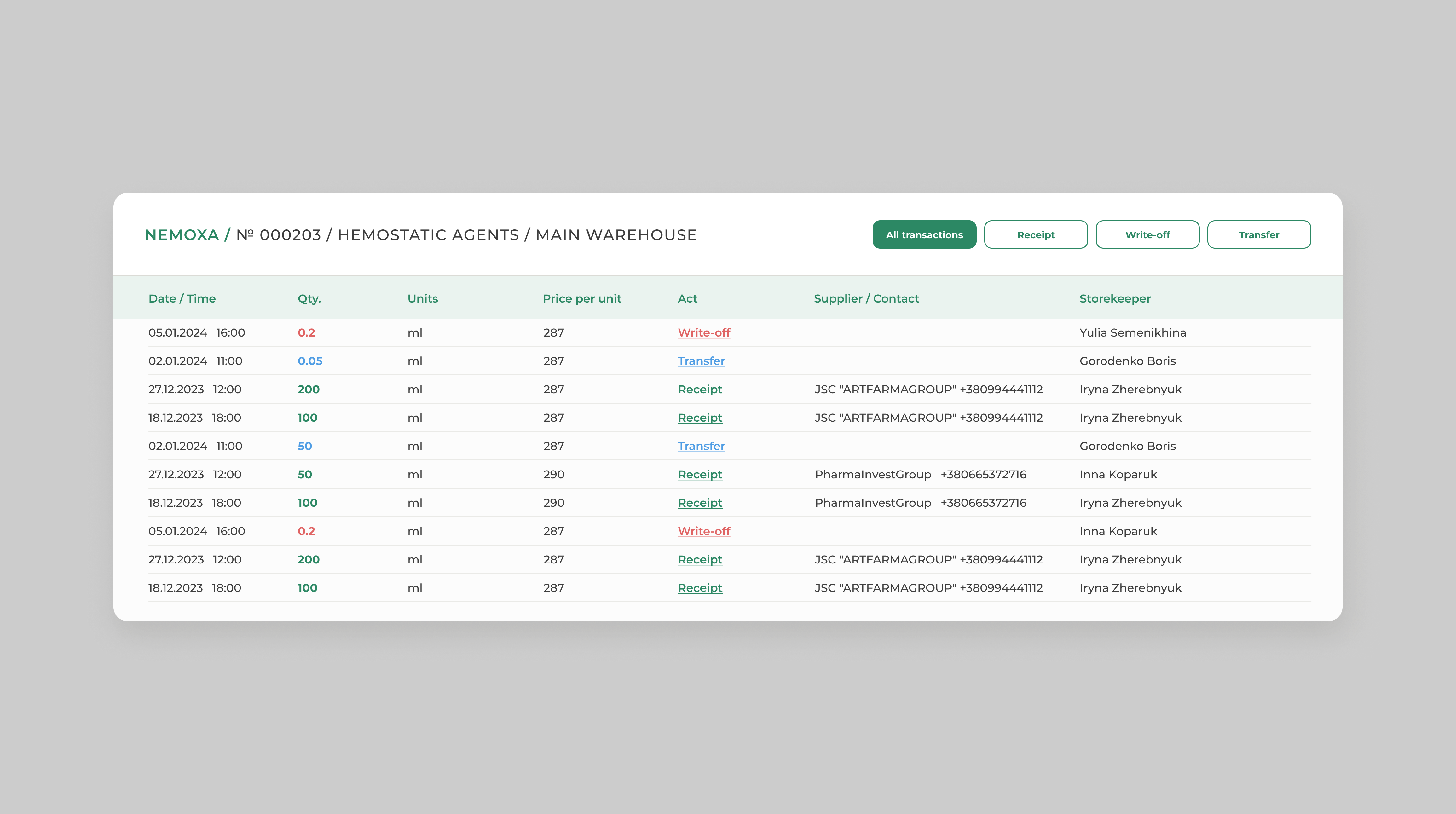Viewport: 1456px width, 814px height.
Task: Click the Storekeeper column header
Action: pyautogui.click(x=1115, y=298)
